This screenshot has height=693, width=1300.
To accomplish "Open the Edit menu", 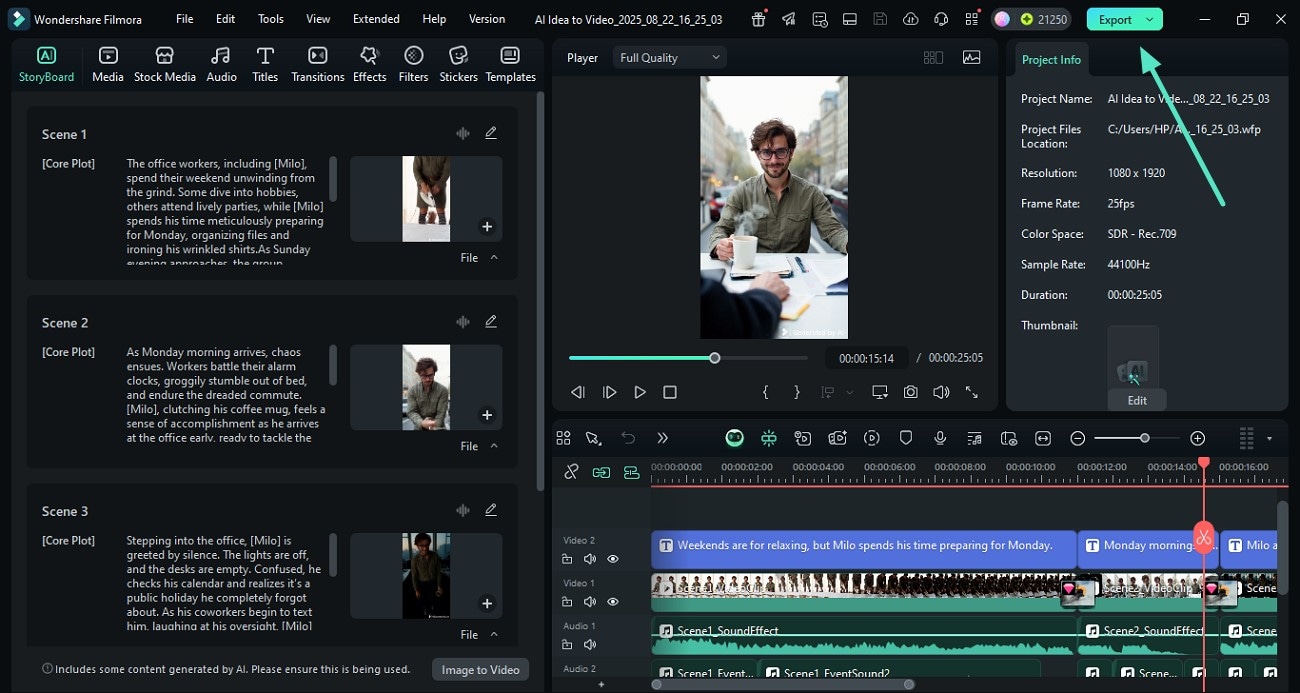I will [226, 19].
